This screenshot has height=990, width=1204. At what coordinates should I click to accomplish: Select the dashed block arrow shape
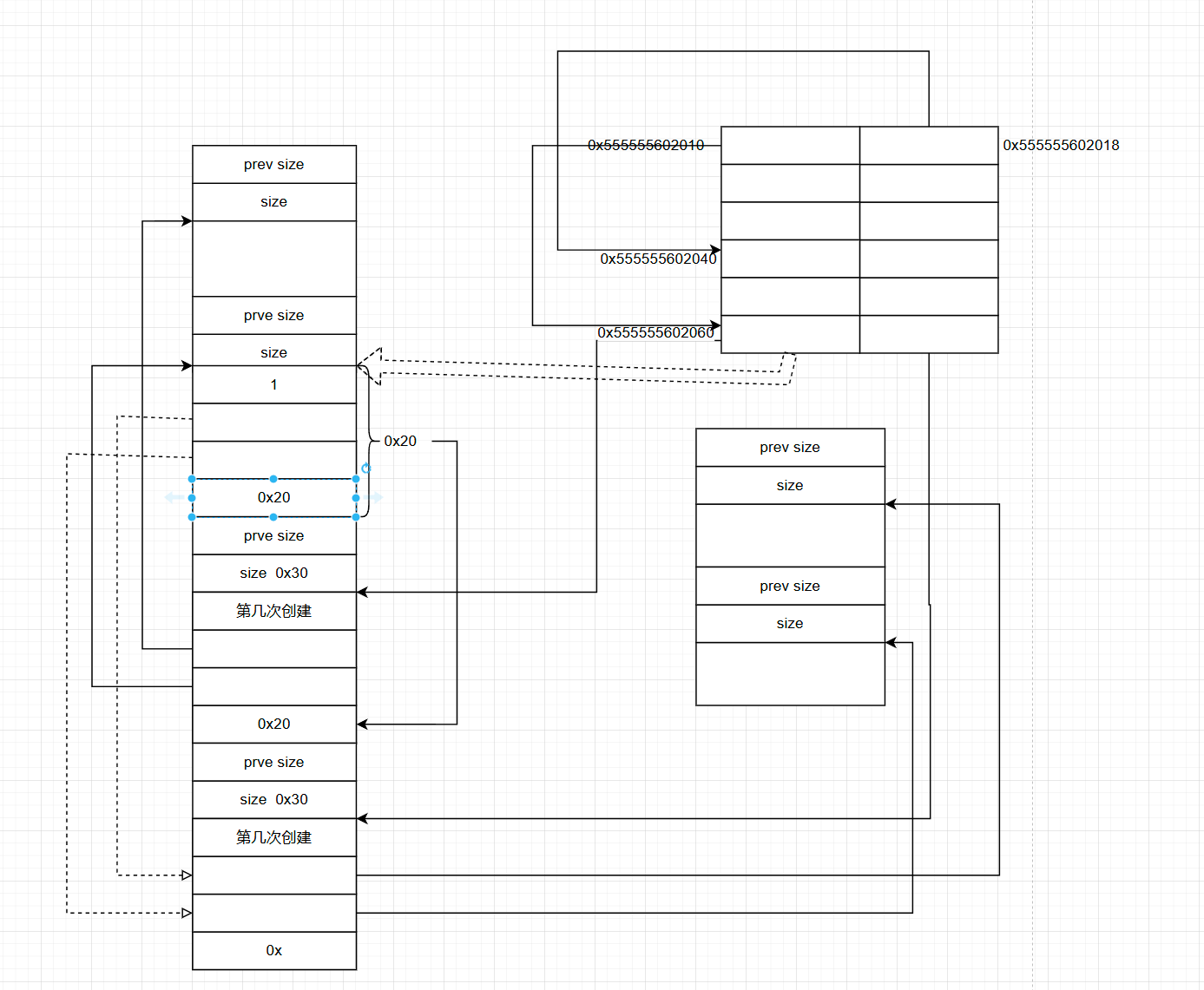(577, 369)
